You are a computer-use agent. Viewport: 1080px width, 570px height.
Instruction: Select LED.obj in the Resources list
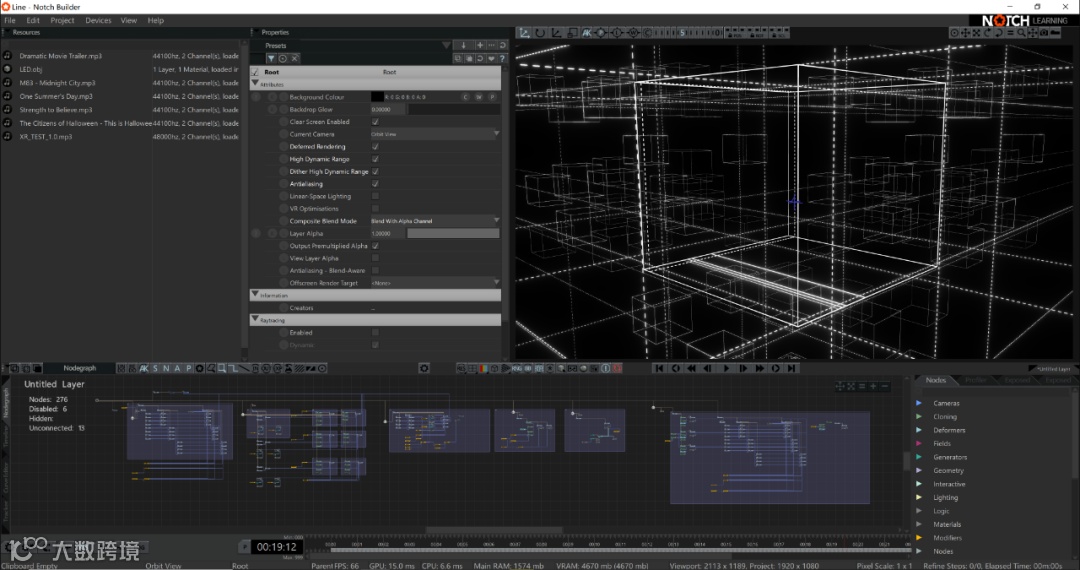pyautogui.click(x=33, y=70)
